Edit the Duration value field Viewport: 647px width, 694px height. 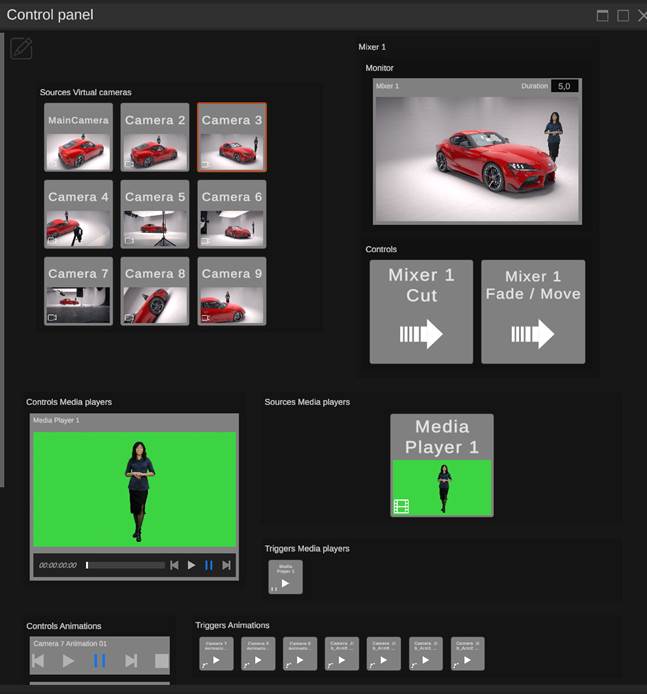565,86
